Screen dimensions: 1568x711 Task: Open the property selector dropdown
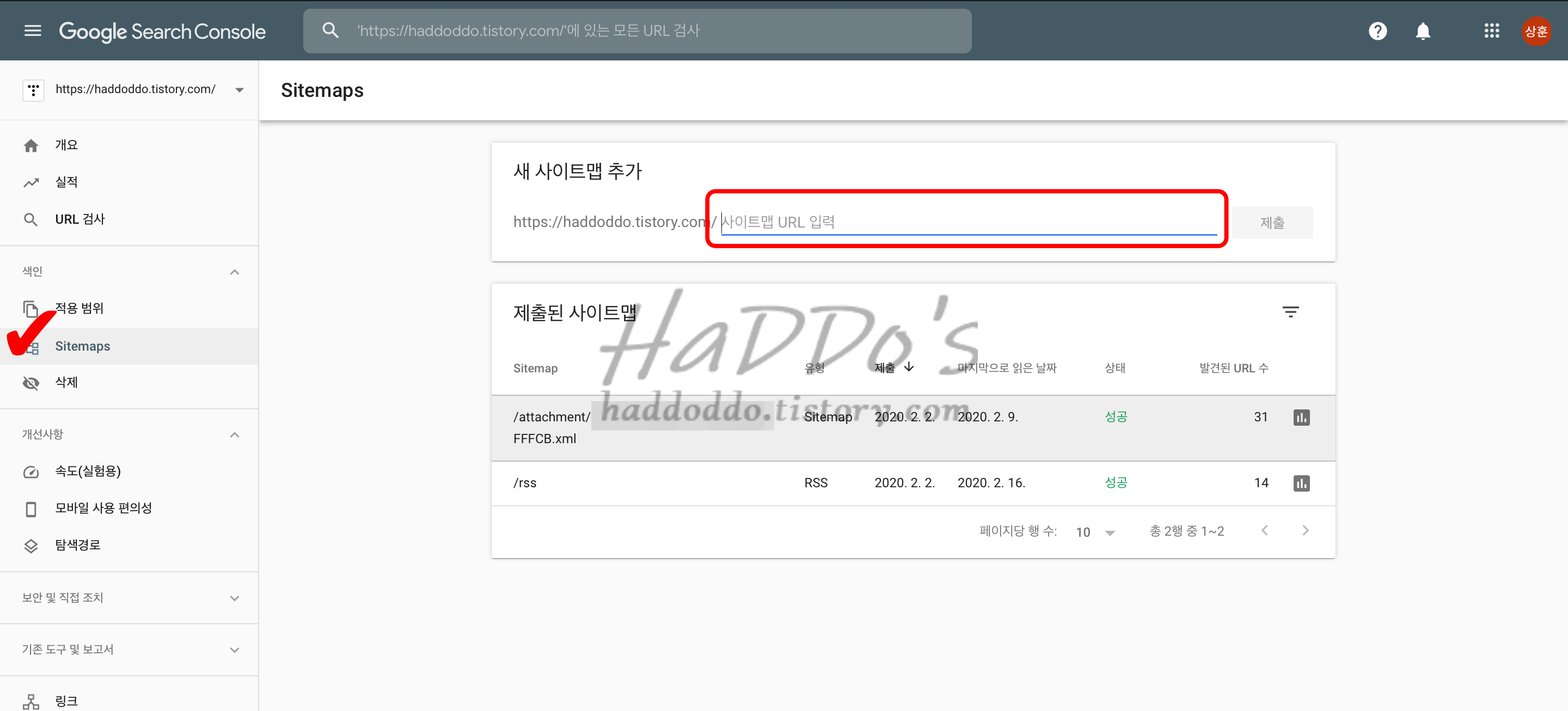pyautogui.click(x=239, y=90)
